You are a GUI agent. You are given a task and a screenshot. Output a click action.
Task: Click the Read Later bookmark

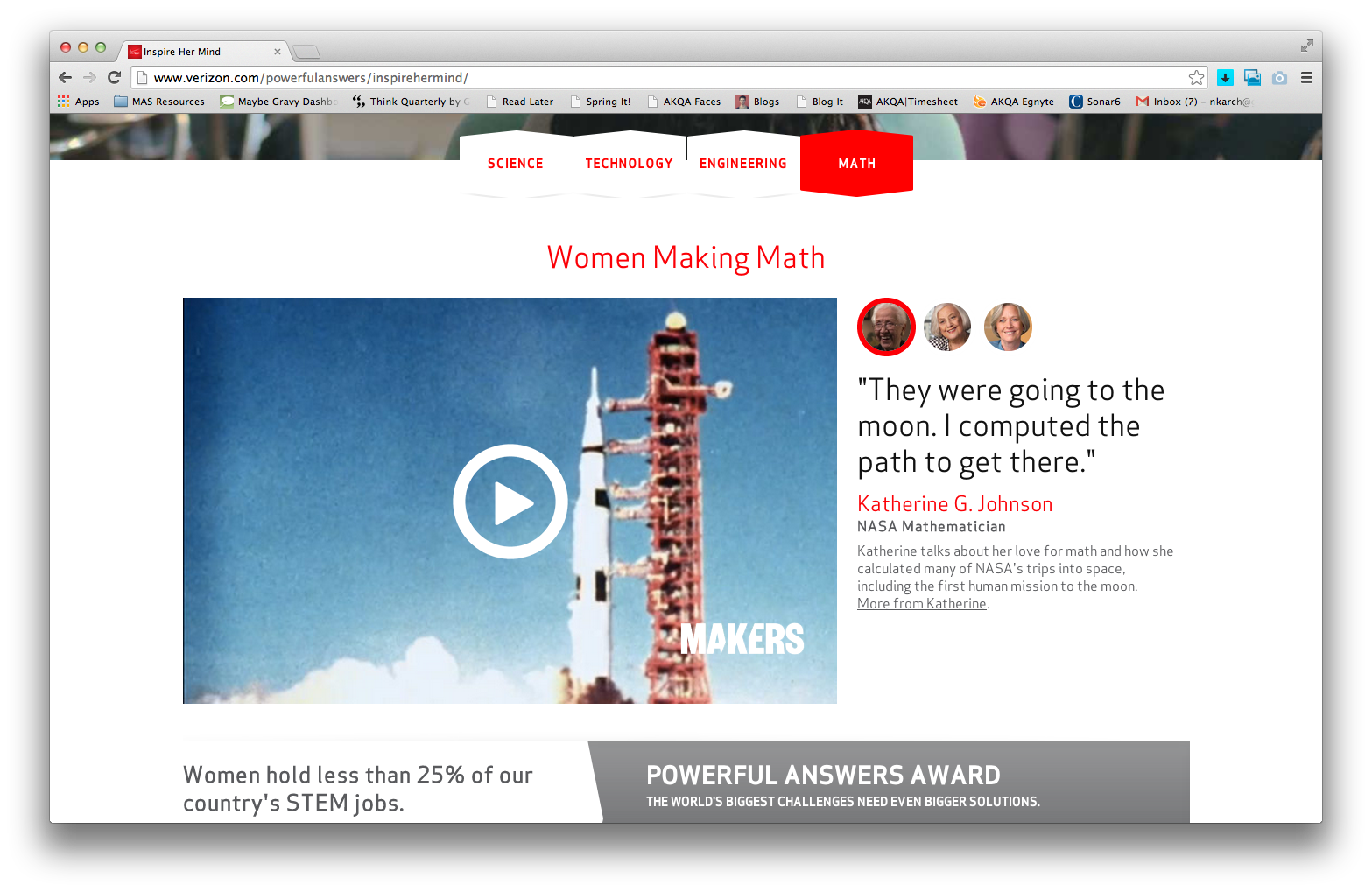520,102
